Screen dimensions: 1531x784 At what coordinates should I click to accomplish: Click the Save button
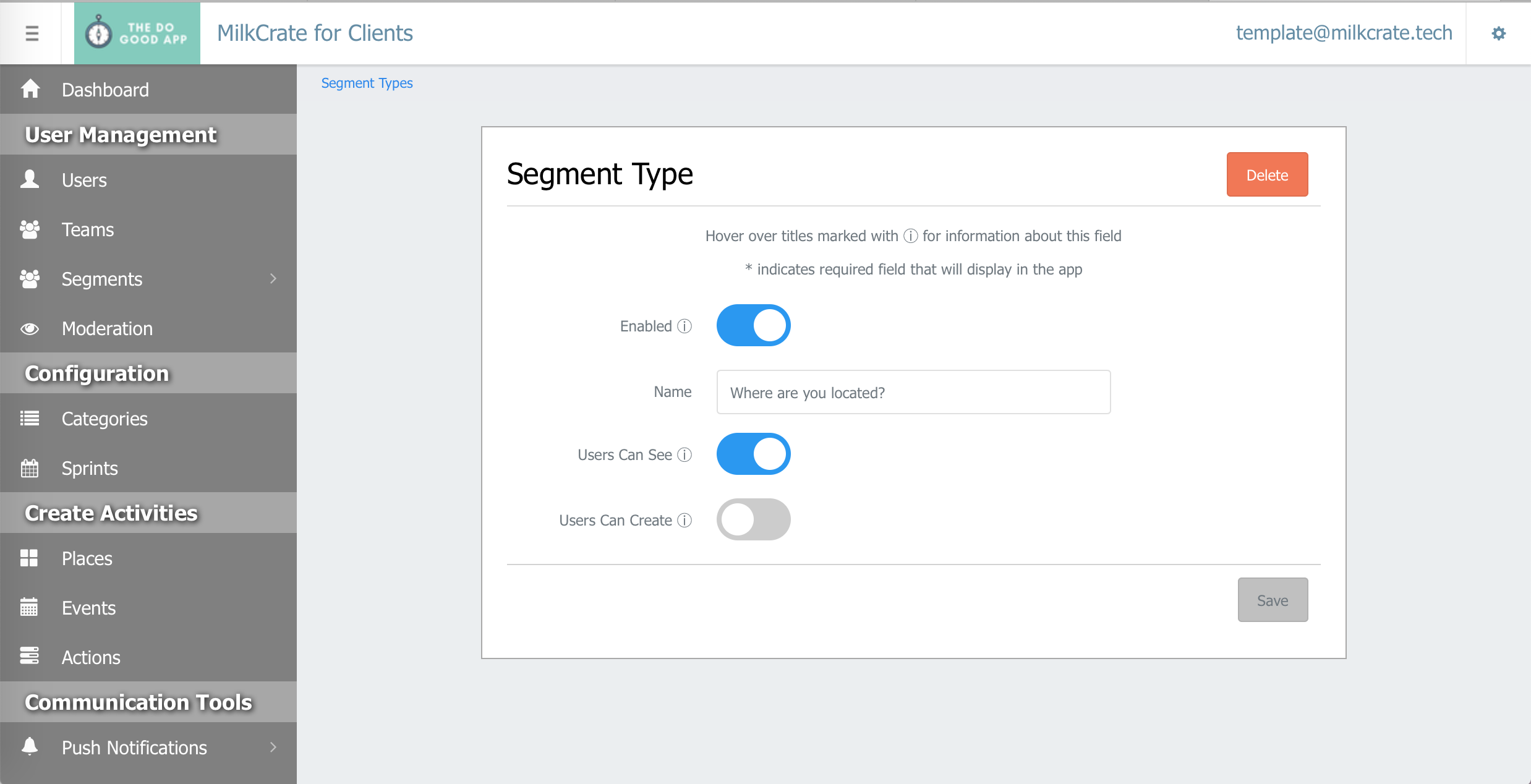1273,600
